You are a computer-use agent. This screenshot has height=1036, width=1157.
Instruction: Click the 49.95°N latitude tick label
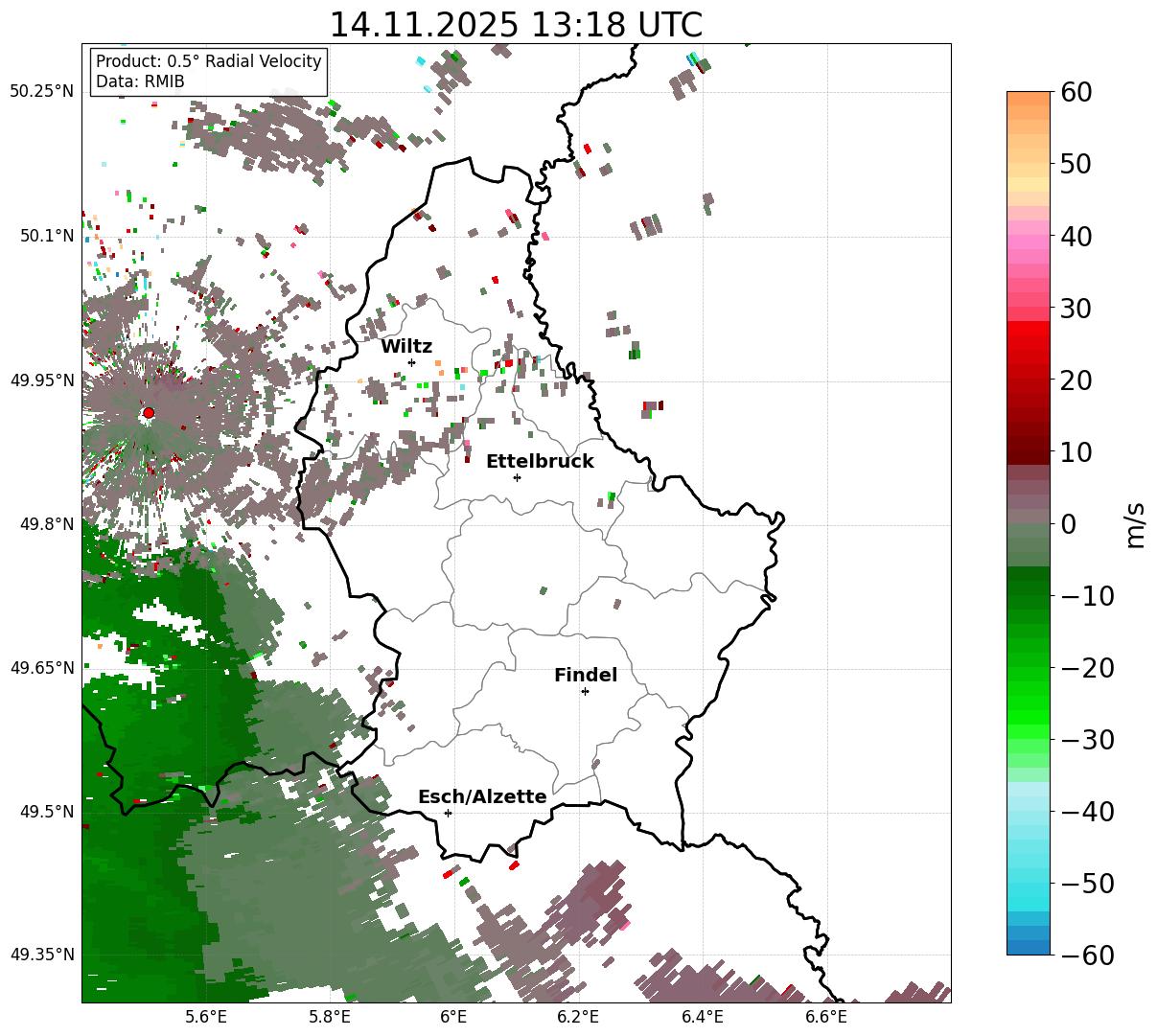[x=41, y=380]
